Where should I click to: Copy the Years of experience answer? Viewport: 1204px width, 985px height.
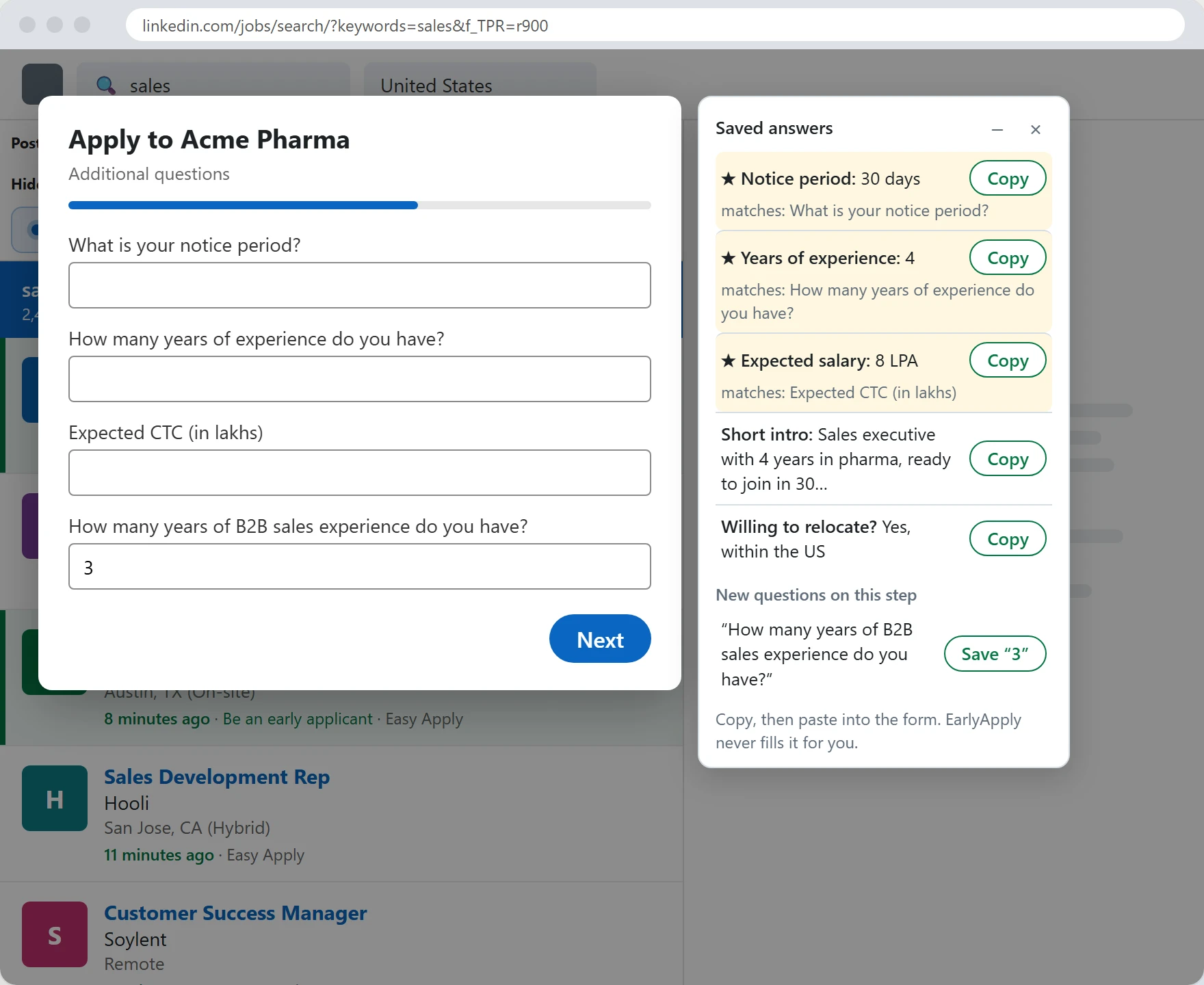[x=1008, y=258]
